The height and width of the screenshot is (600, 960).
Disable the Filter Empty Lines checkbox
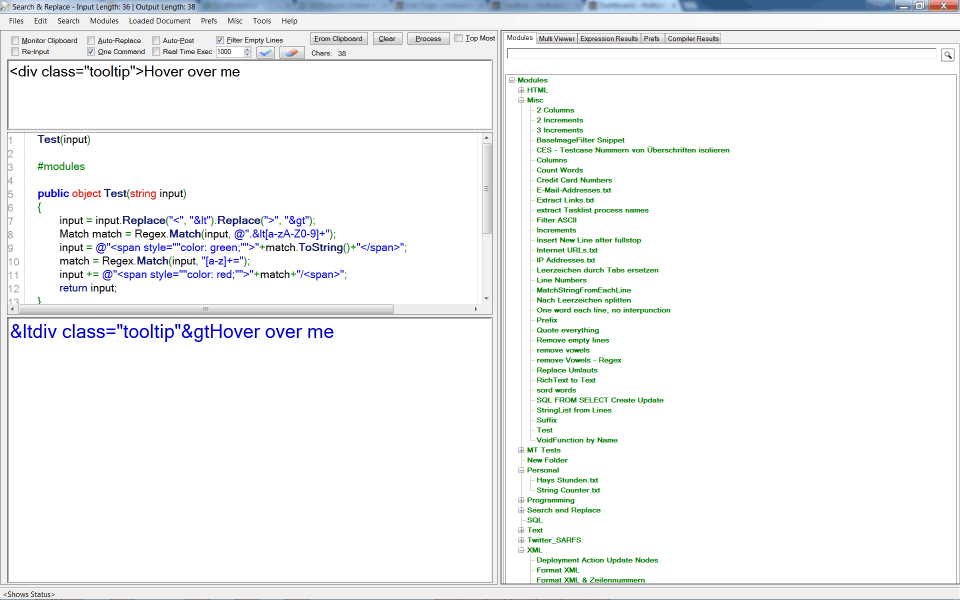tap(220, 40)
